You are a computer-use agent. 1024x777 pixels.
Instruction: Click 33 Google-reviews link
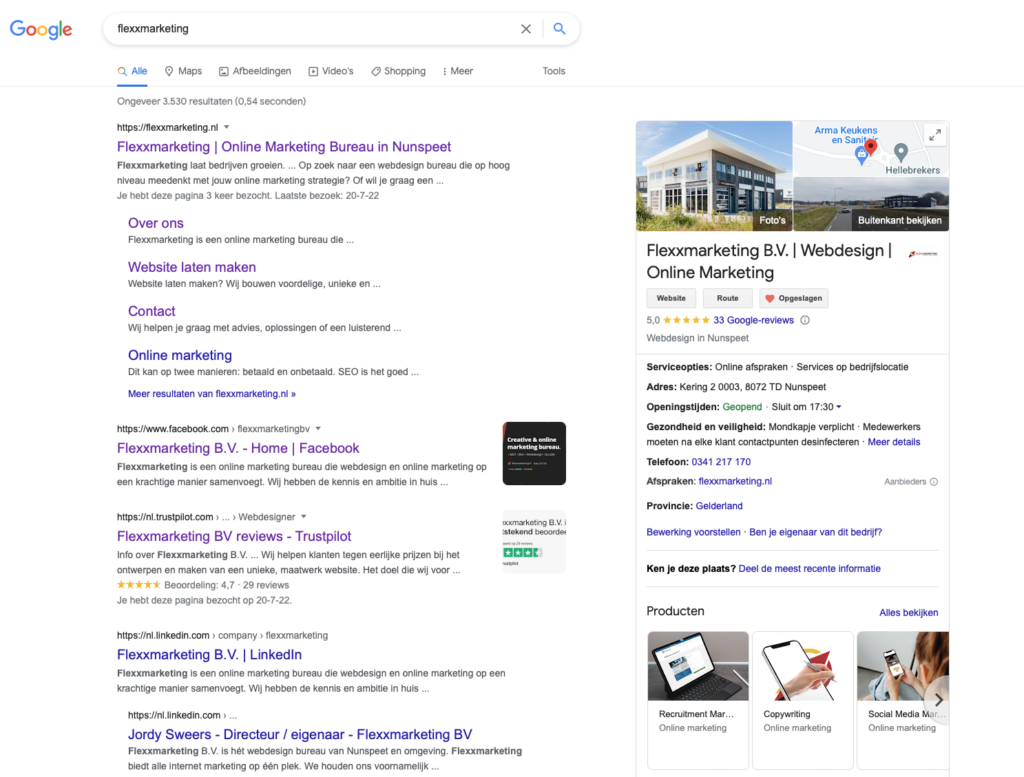[754, 320]
